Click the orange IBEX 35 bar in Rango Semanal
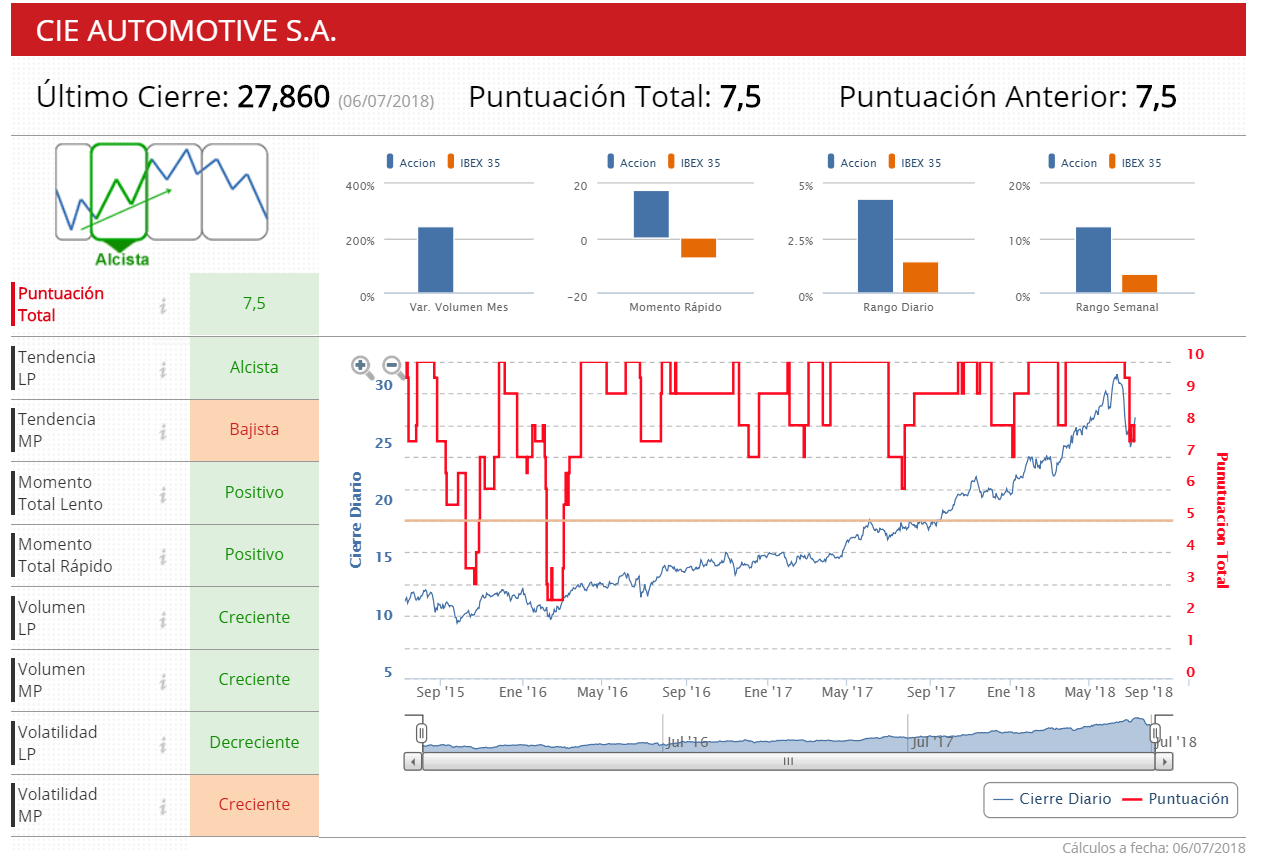Image resolution: width=1262 pixels, height=860 pixels. [x=1139, y=284]
